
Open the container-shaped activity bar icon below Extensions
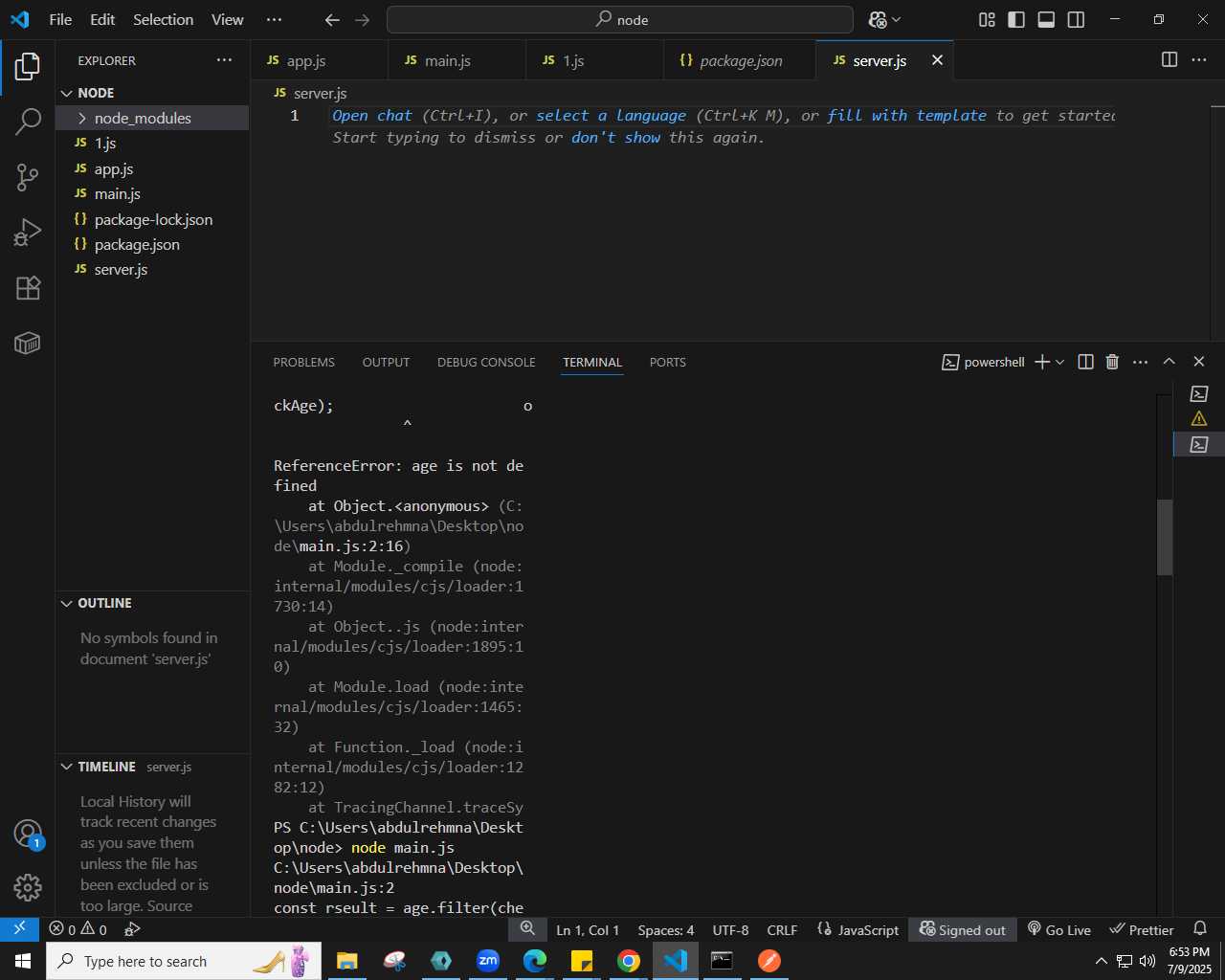28,343
